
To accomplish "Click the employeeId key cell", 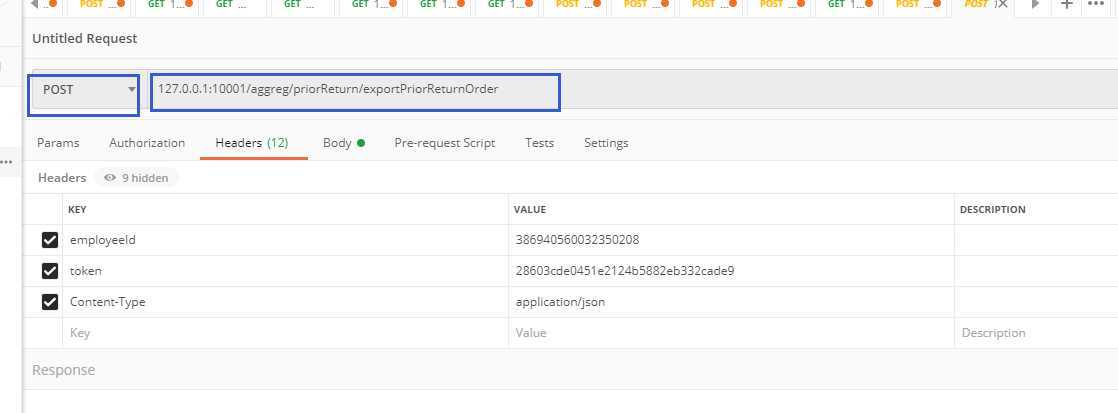I will point(285,240).
